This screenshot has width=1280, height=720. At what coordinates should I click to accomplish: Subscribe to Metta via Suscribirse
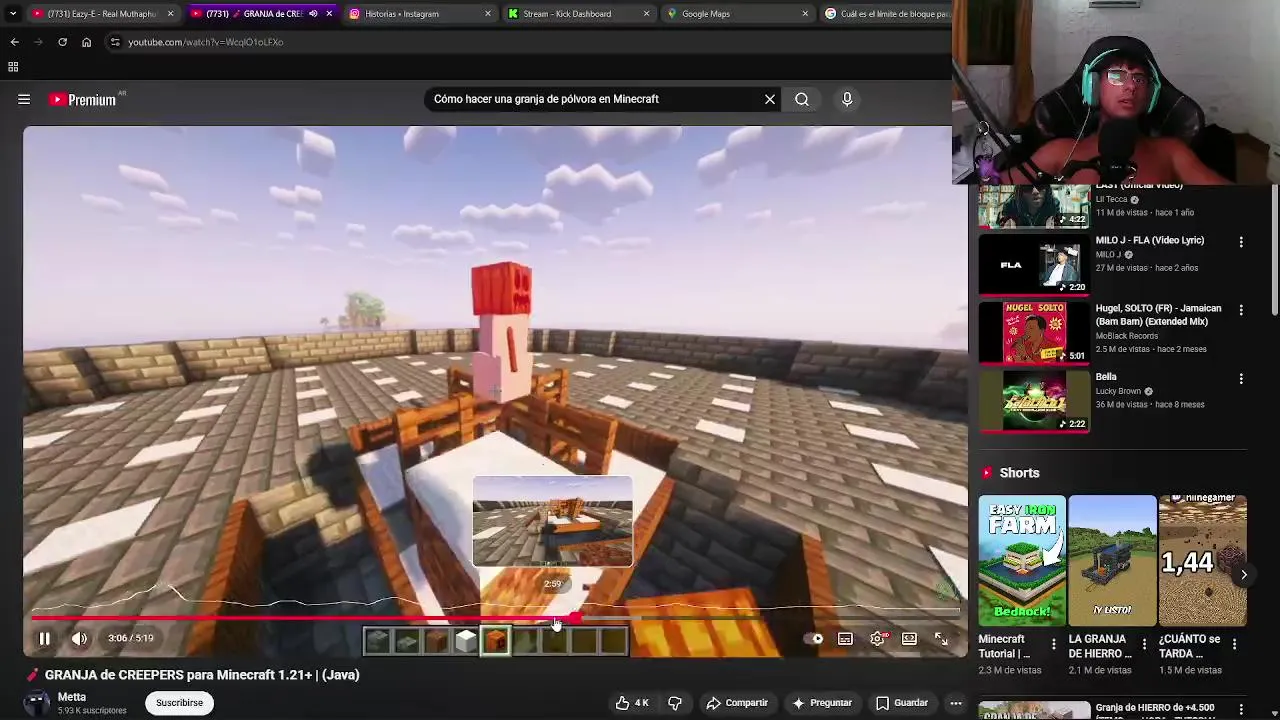click(x=179, y=703)
